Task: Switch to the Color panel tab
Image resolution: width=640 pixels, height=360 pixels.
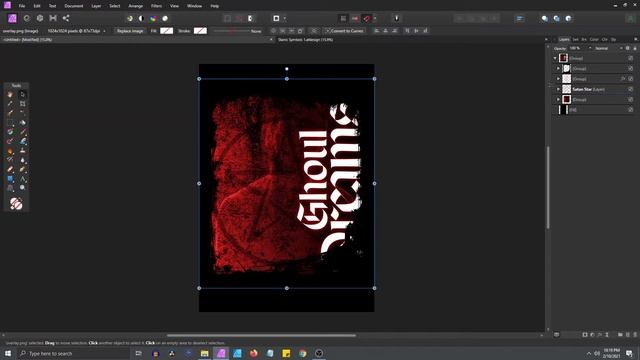Action: 594,40
